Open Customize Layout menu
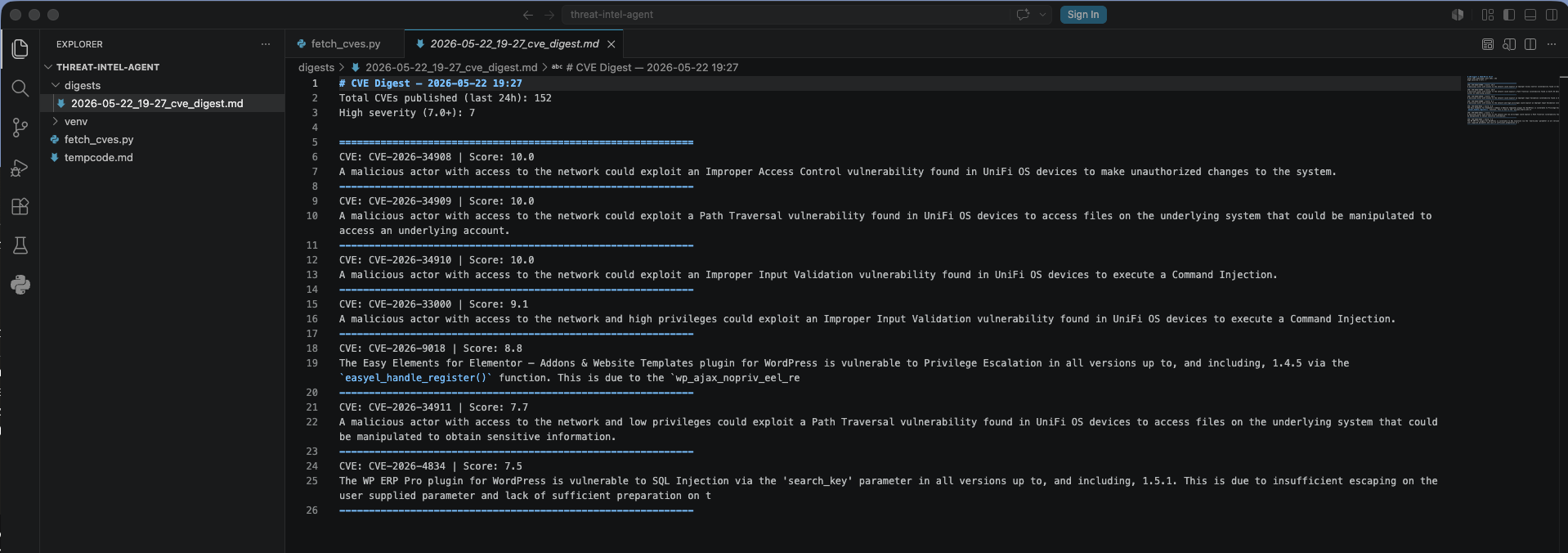Viewport: 1568px width, 553px height. click(1488, 15)
